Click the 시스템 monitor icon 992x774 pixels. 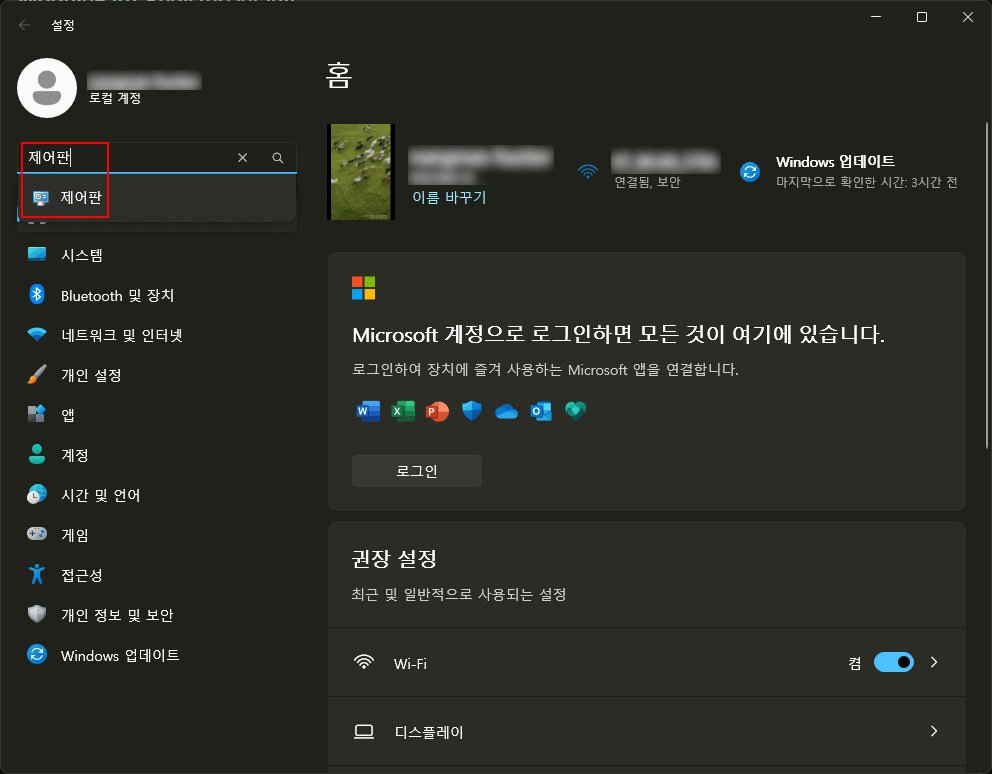(x=37, y=254)
